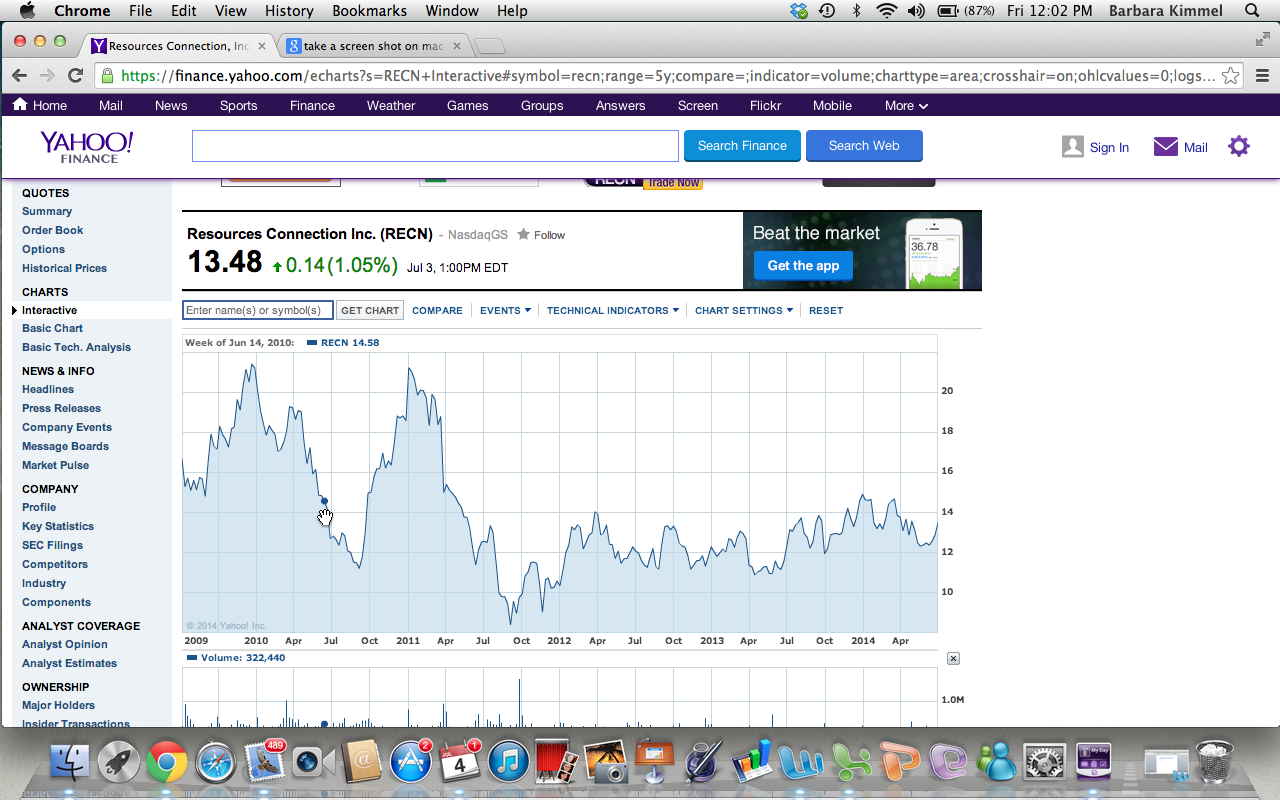Click the Get the app button
The height and width of the screenshot is (800, 1280).
804,266
